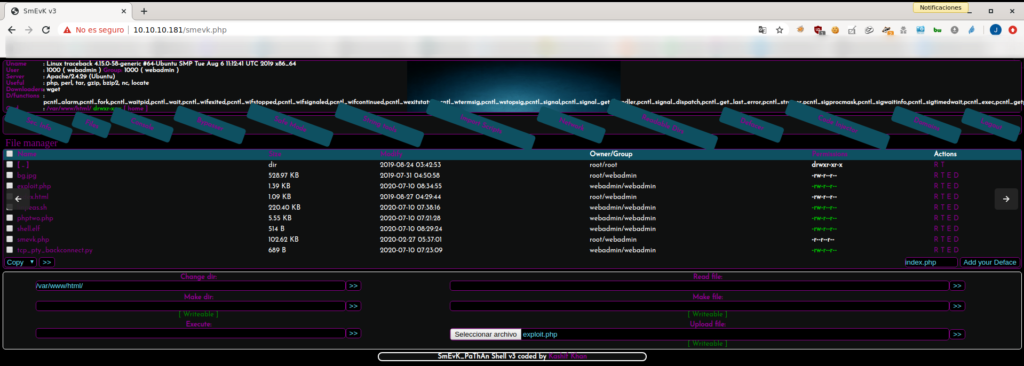Bookmark this page with the star icon
The height and width of the screenshot is (366, 1024).
(780, 30)
